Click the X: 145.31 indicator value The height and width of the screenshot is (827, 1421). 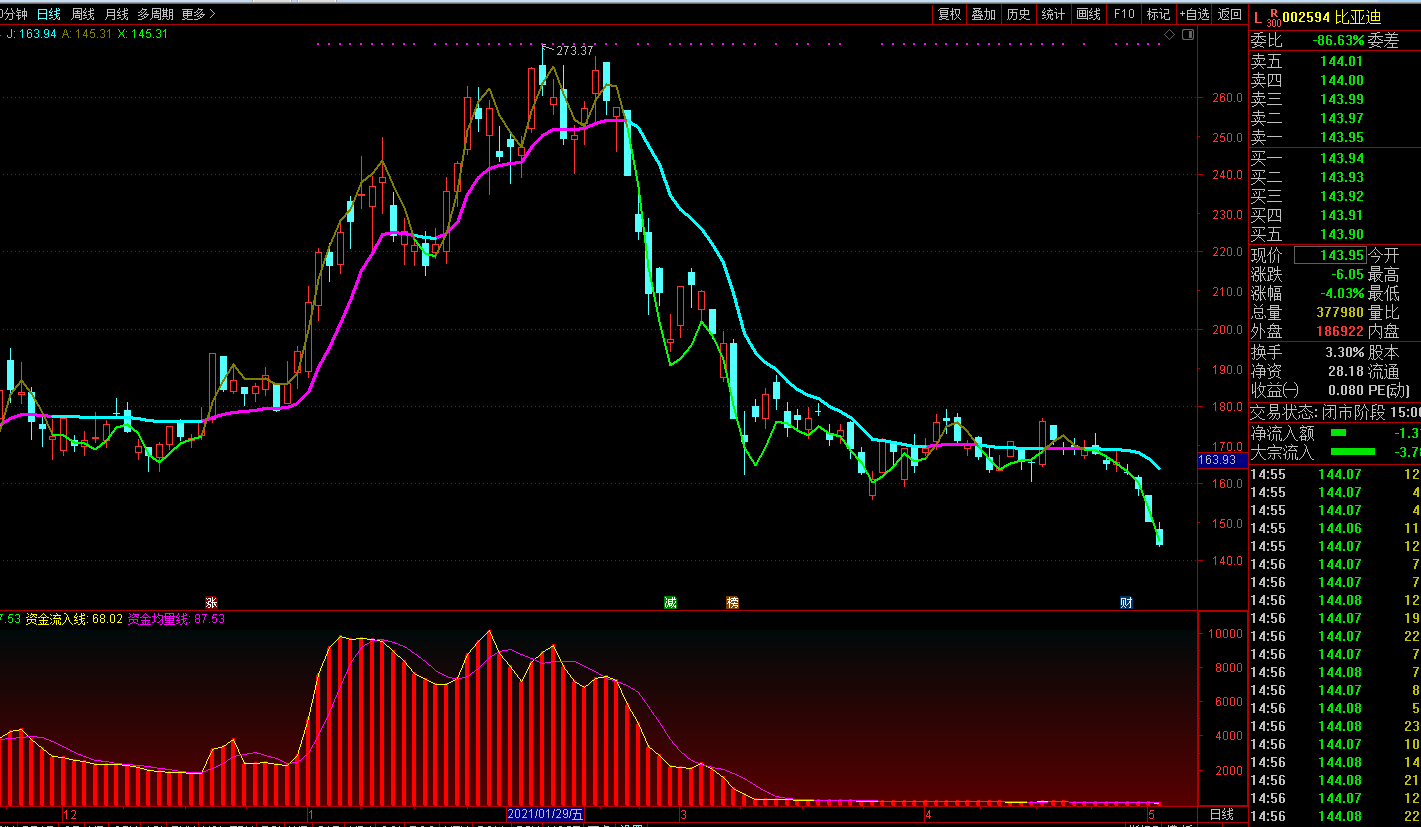(143, 33)
